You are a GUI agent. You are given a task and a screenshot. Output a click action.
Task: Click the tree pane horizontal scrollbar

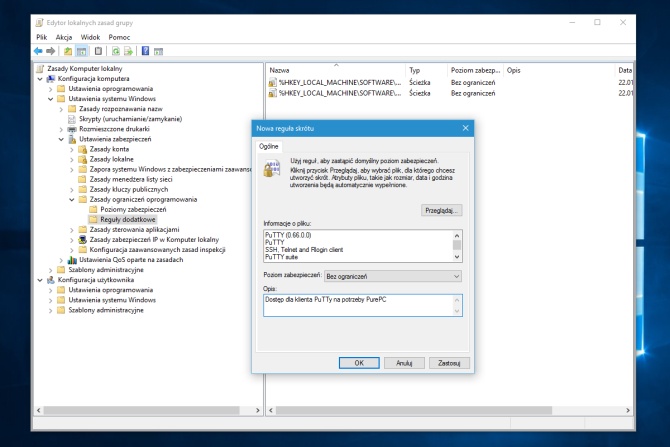pyautogui.click(x=141, y=410)
